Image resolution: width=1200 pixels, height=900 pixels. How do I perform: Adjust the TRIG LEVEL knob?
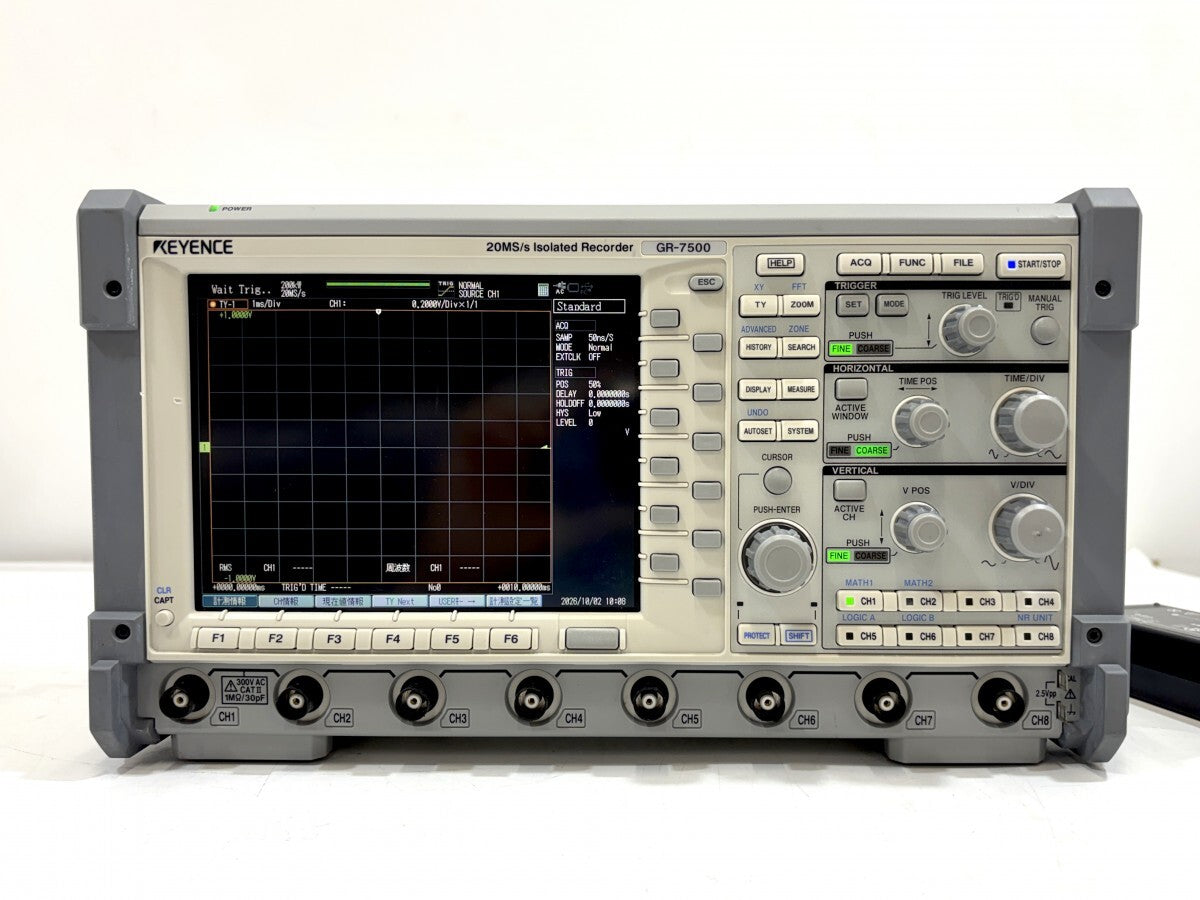(x=967, y=329)
